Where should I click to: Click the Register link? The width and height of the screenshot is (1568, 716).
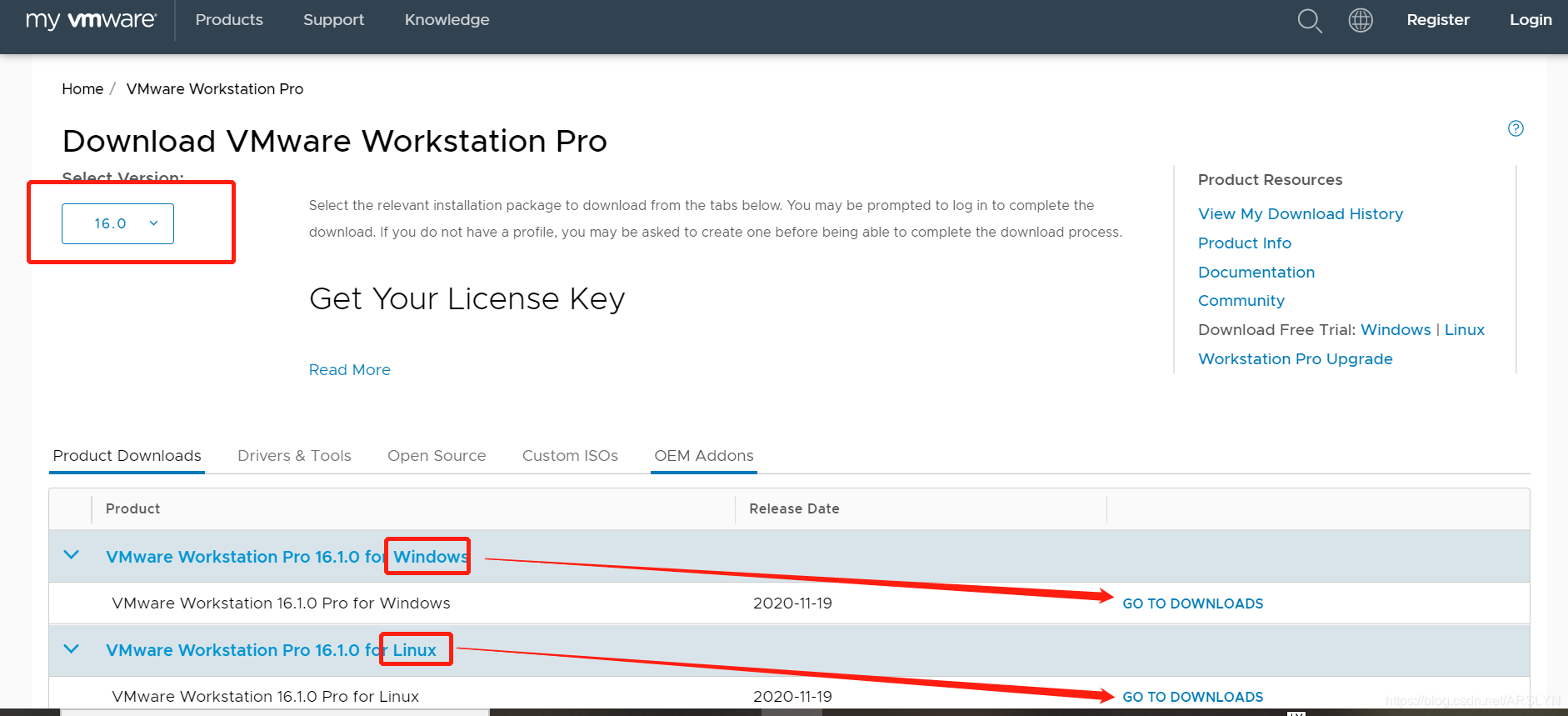coord(1438,20)
